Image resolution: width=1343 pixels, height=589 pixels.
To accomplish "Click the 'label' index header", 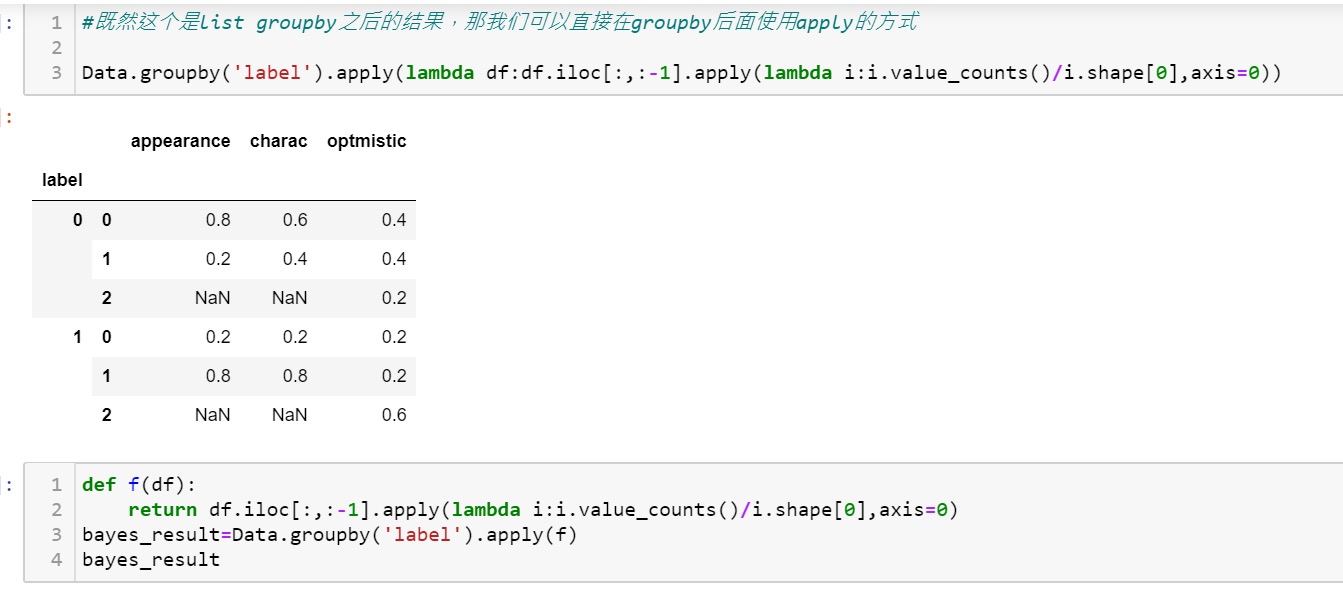I will (62, 180).
